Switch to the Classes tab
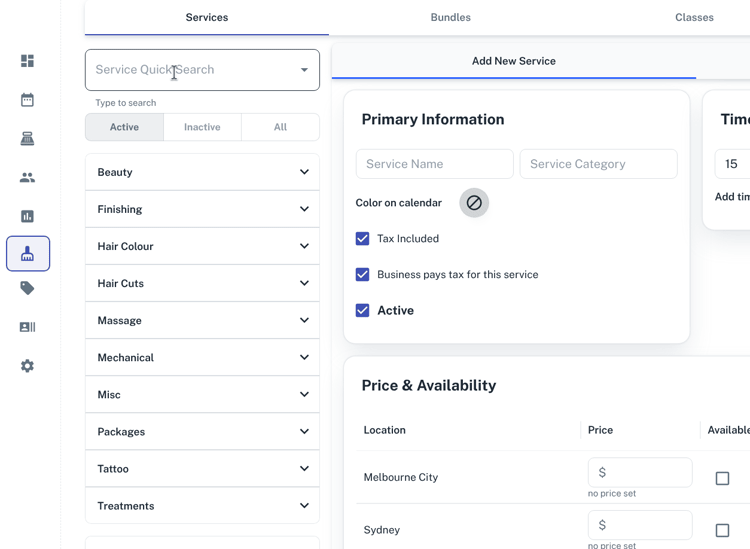Image resolution: width=750 pixels, height=549 pixels. (x=694, y=18)
